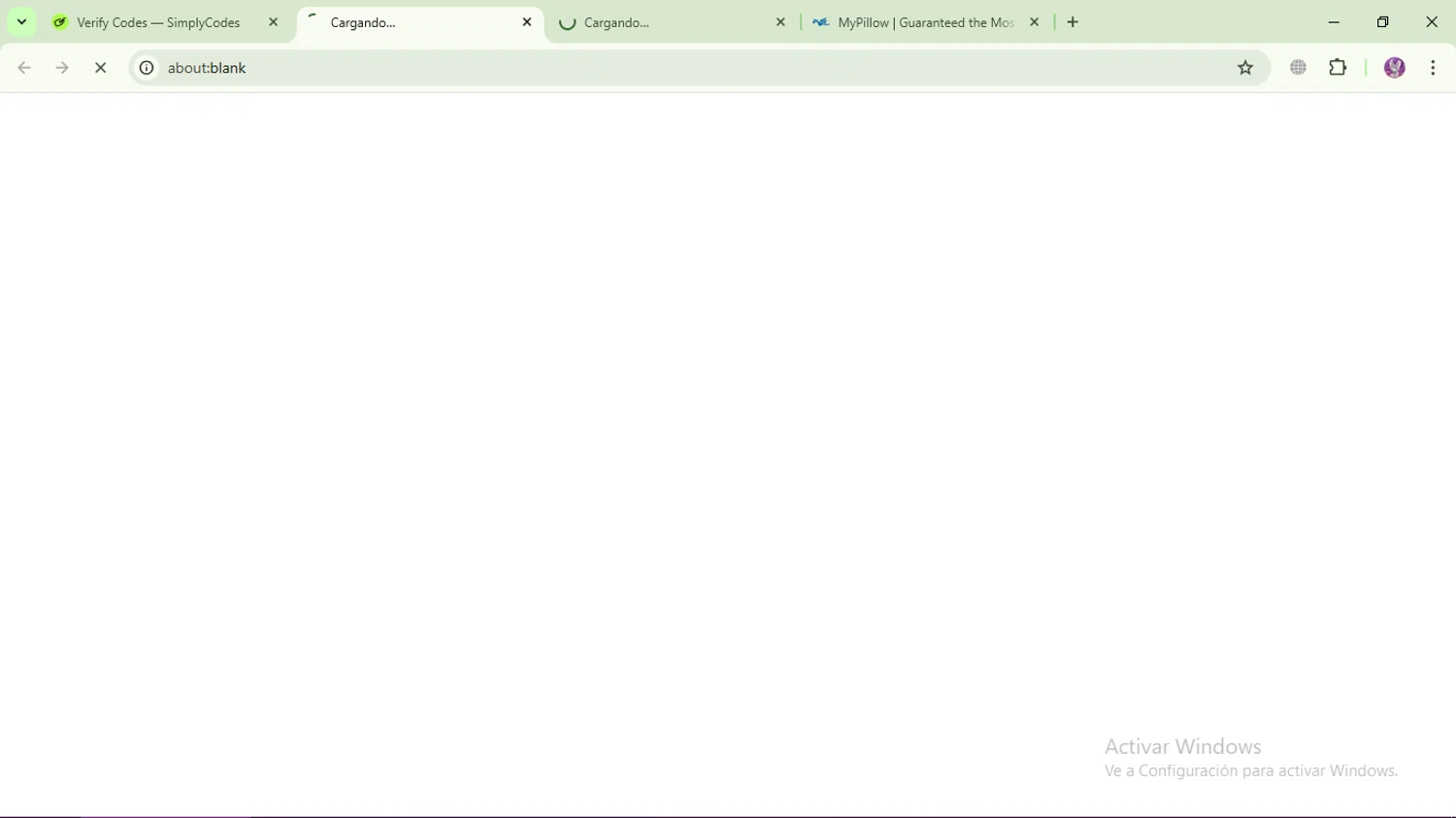Close the MyPillow tab
Screen dimensions: 1456x818
pyautogui.click(x=1034, y=22)
